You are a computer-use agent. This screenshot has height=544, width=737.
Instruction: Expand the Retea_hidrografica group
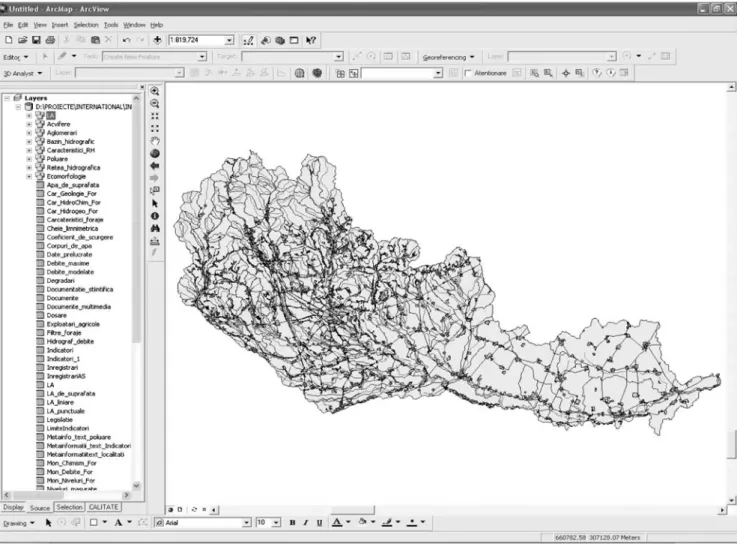(29, 168)
